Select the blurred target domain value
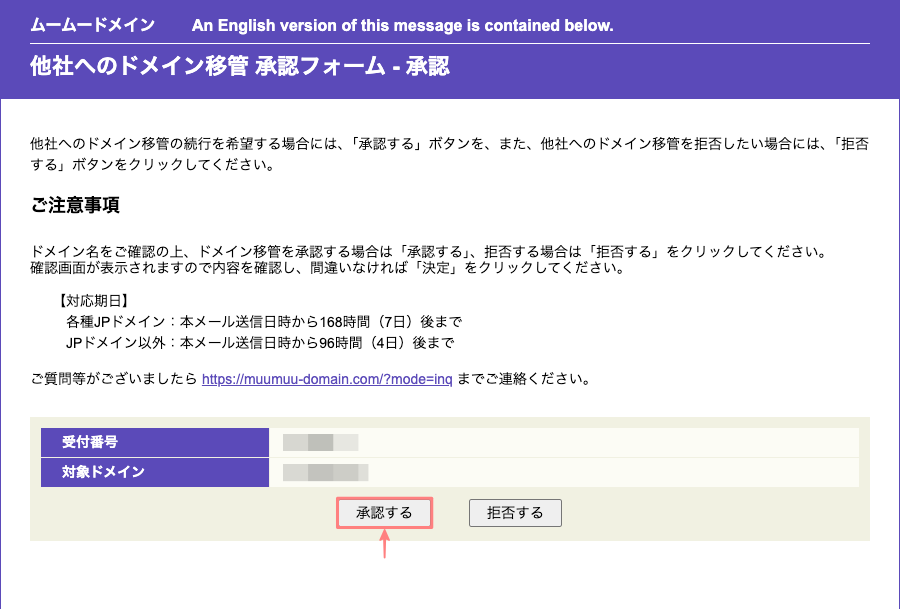The width and height of the screenshot is (900, 609). (x=325, y=472)
